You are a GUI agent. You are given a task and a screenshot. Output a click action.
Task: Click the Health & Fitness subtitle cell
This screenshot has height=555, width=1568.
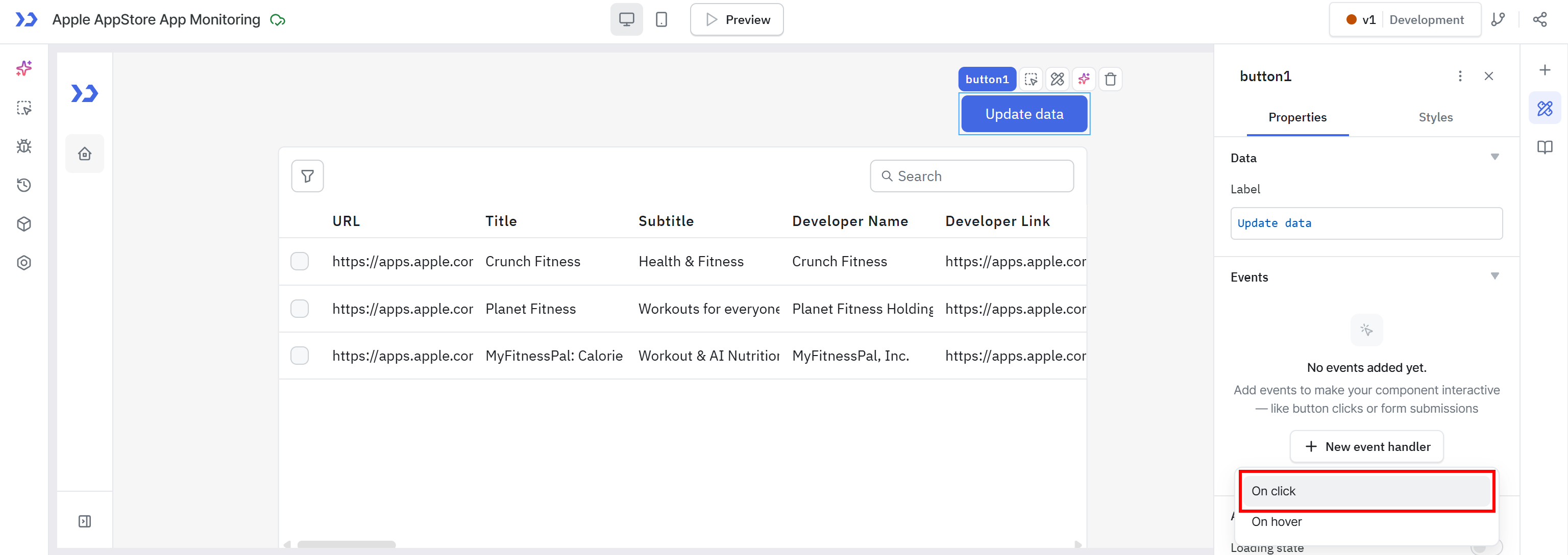click(691, 261)
